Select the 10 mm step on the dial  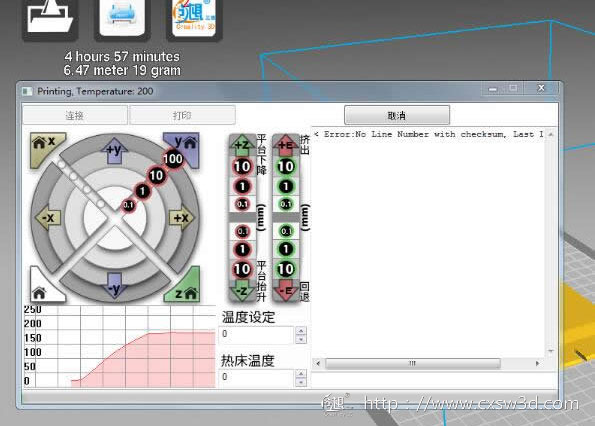156,175
